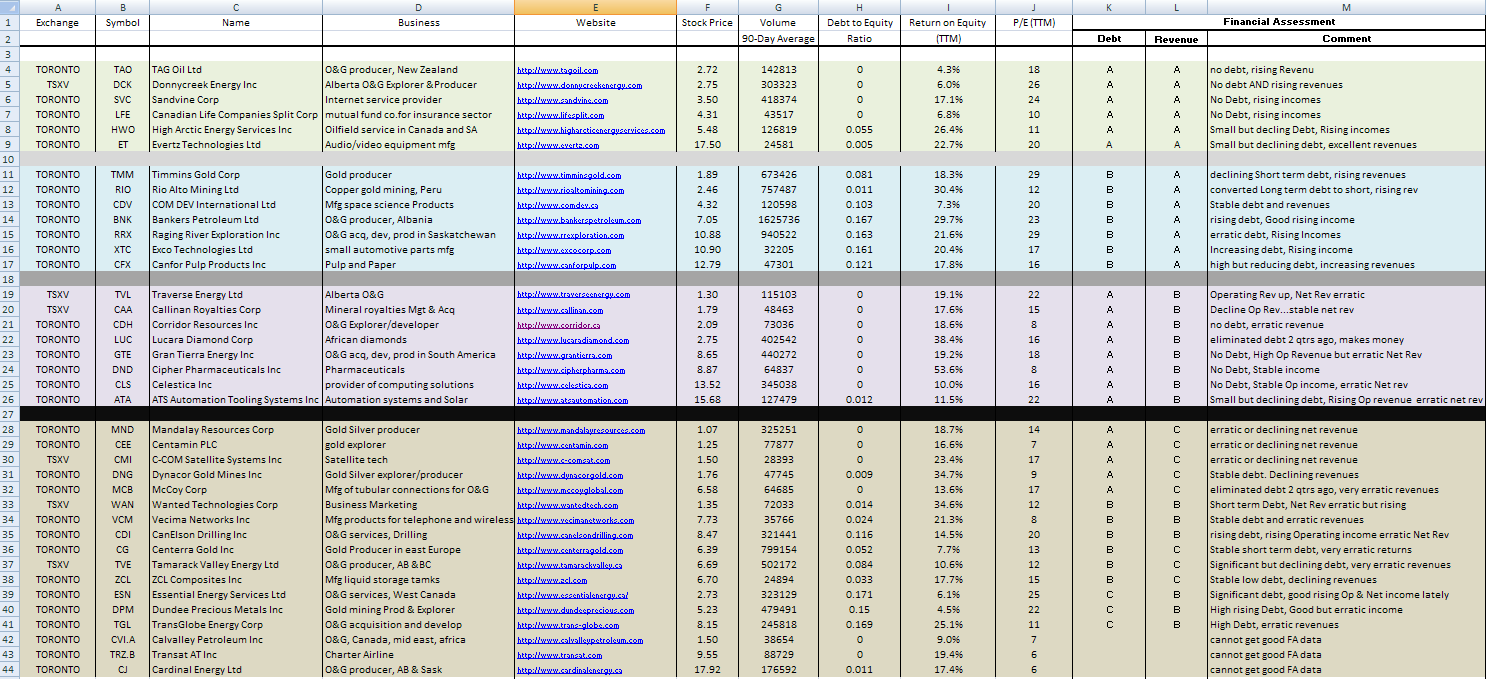Select the 'Business Marketing' cell
1486x679 pixels.
coord(418,505)
